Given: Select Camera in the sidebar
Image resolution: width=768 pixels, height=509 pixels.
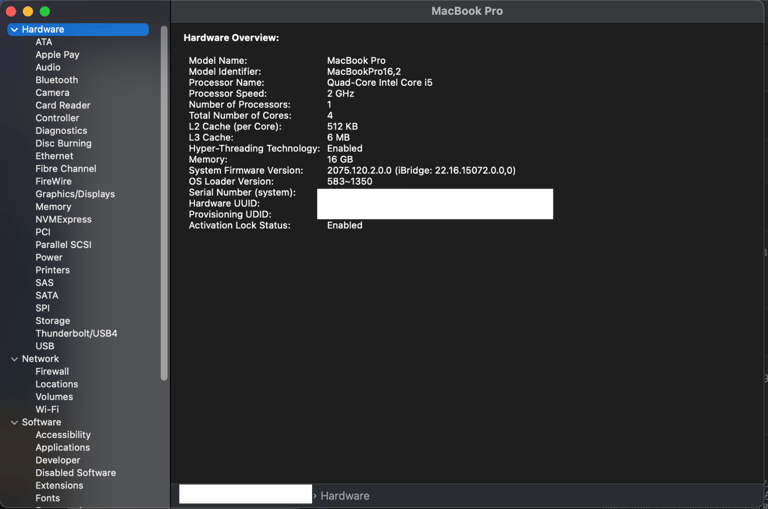Looking at the screenshot, I should pyautogui.click(x=52, y=93).
